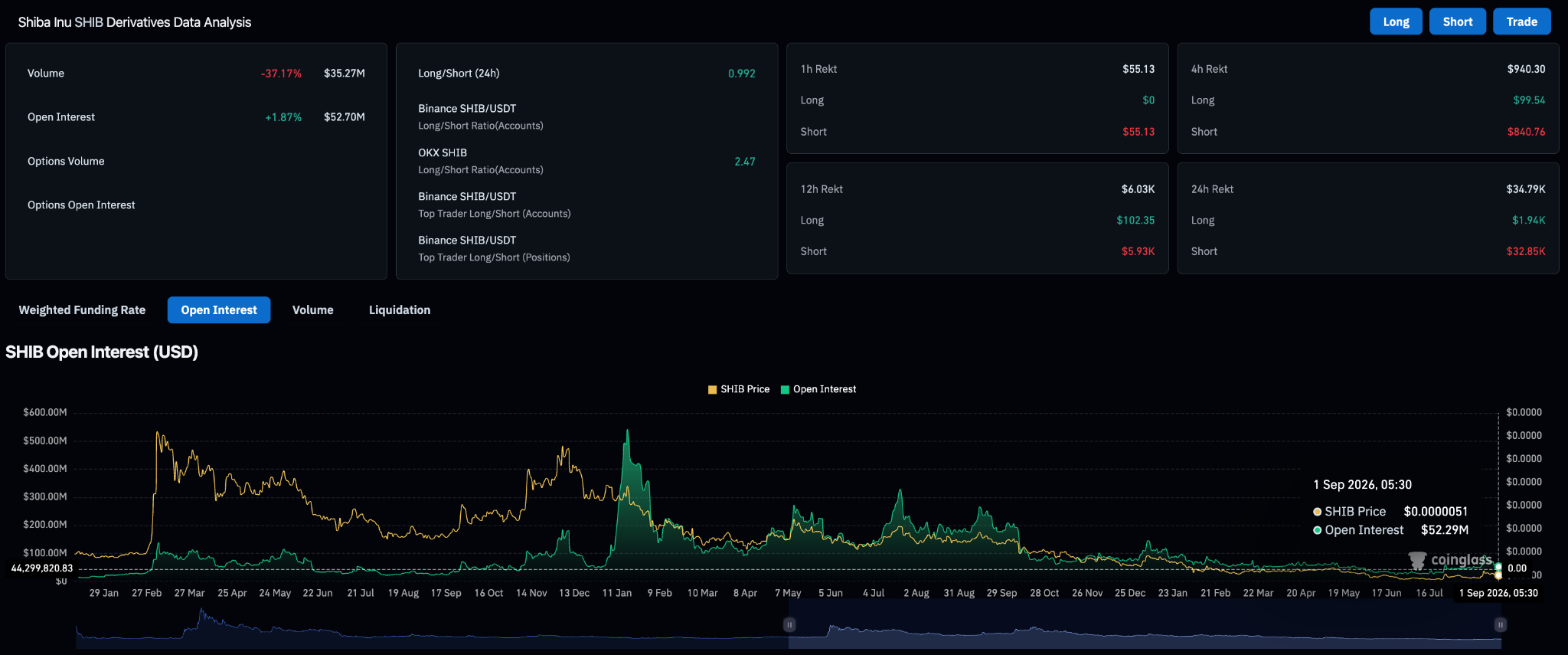Switch to Weighted Funding Rate tab
This screenshot has width=1568, height=655.
(82, 309)
